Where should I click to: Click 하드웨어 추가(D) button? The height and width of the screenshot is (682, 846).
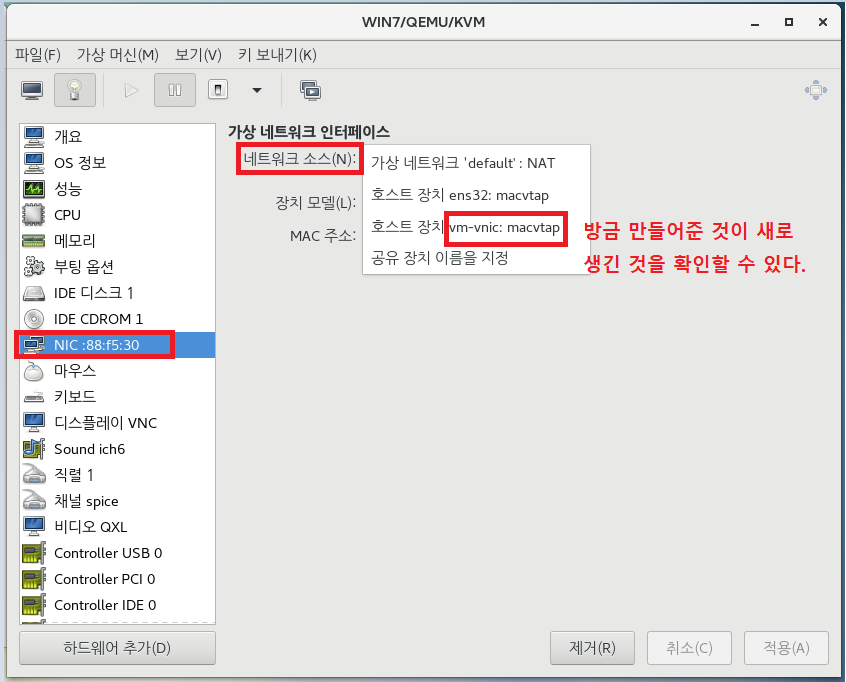coord(117,648)
